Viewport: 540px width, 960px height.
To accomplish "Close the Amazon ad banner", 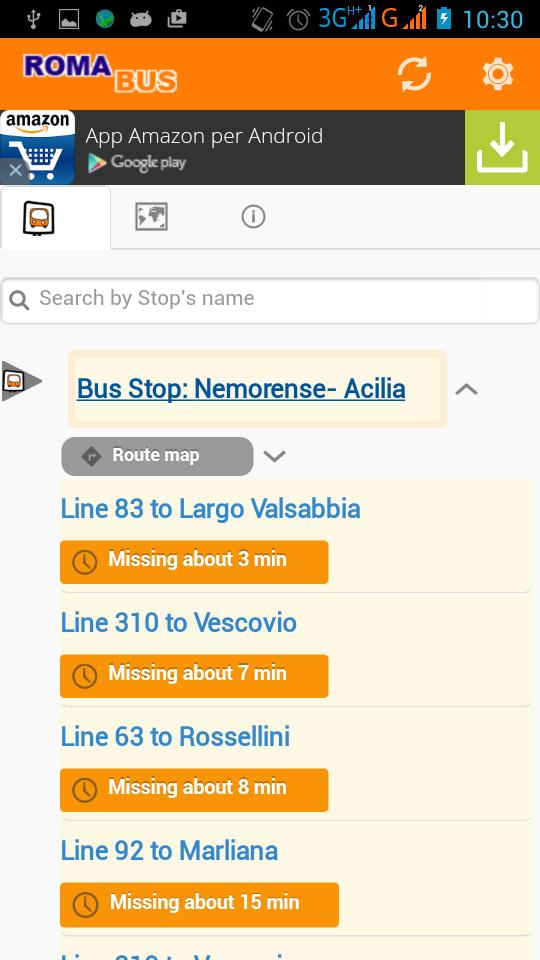I will point(15,170).
